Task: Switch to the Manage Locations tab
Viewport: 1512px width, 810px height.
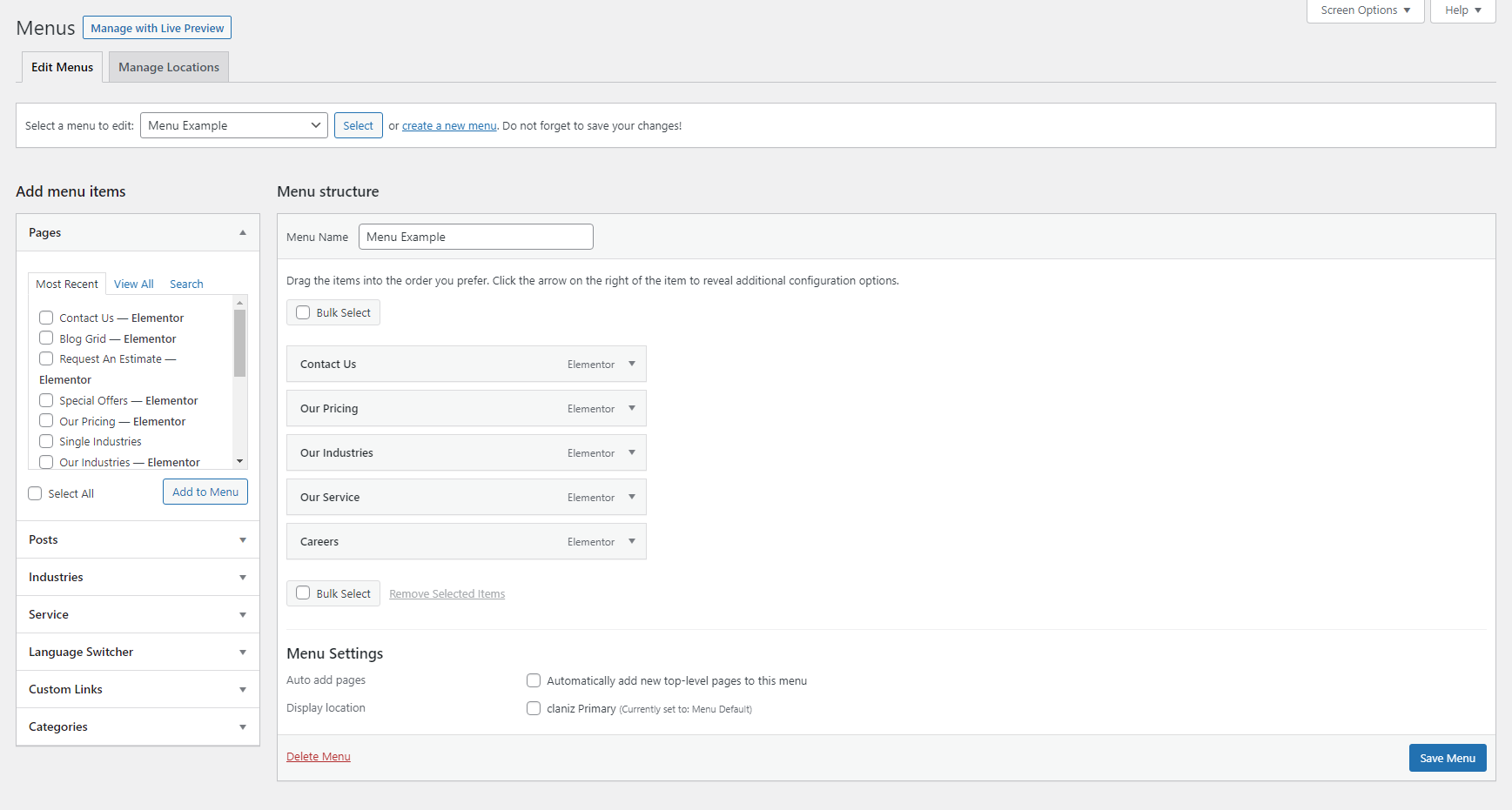Action: pyautogui.click(x=169, y=68)
